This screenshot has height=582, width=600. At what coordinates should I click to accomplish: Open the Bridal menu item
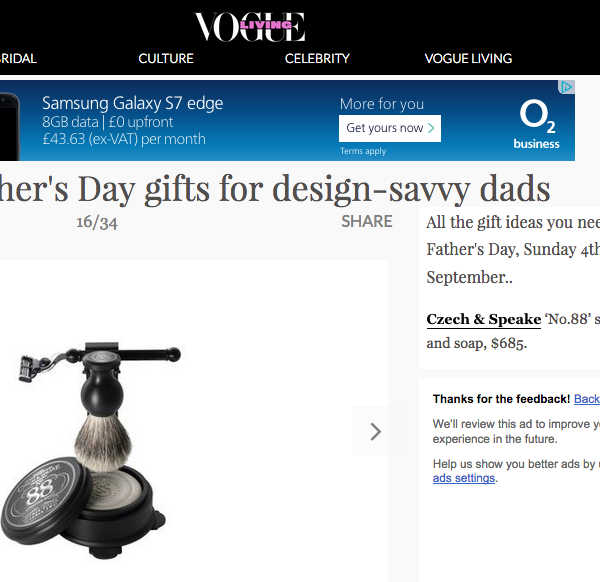coord(18,58)
